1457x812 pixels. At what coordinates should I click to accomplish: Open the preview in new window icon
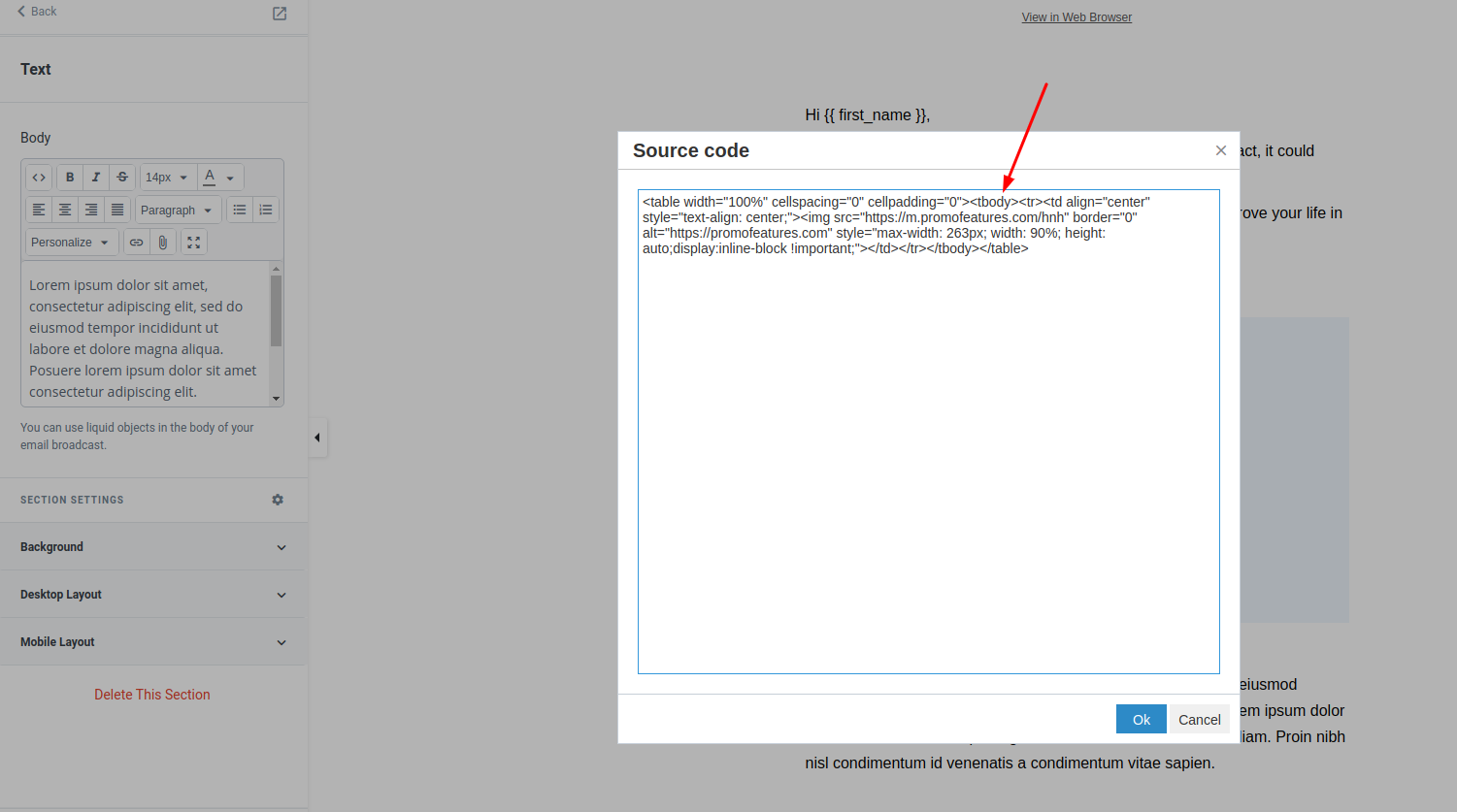(280, 14)
